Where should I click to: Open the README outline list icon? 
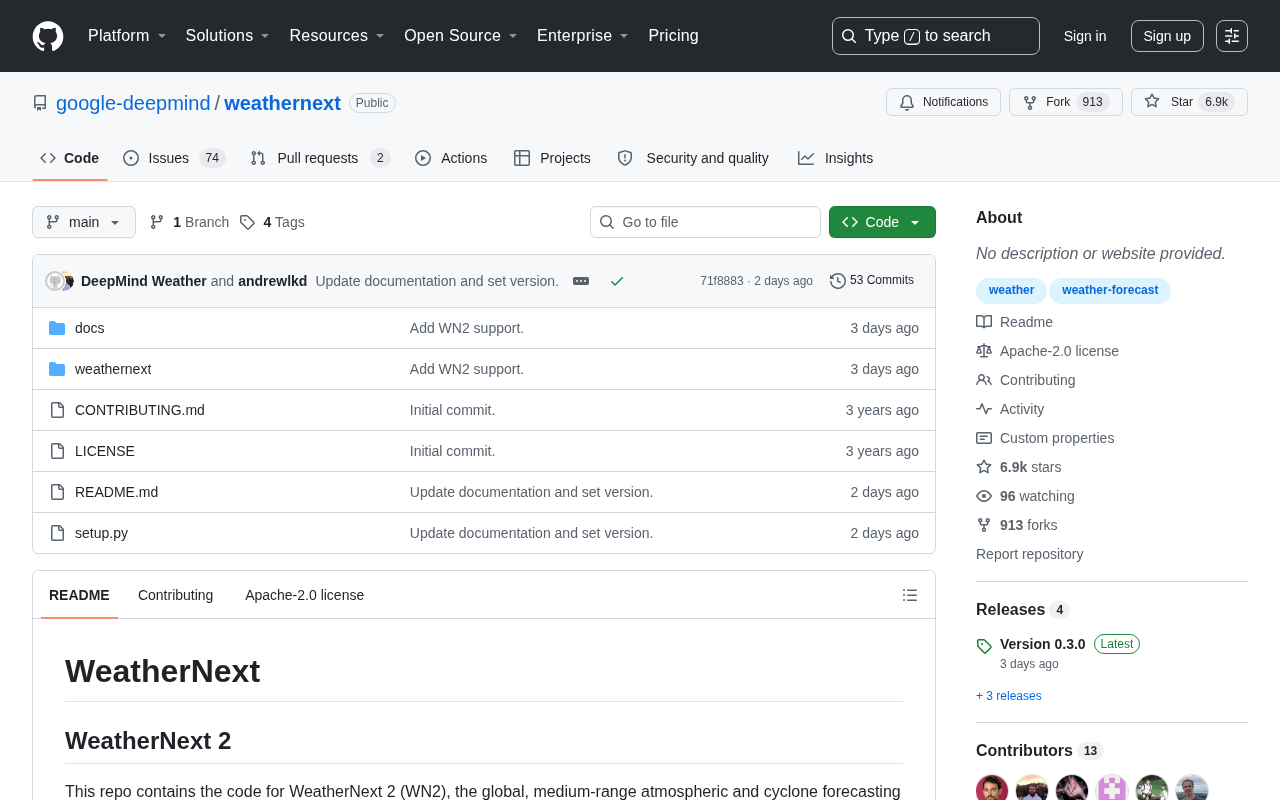910,595
